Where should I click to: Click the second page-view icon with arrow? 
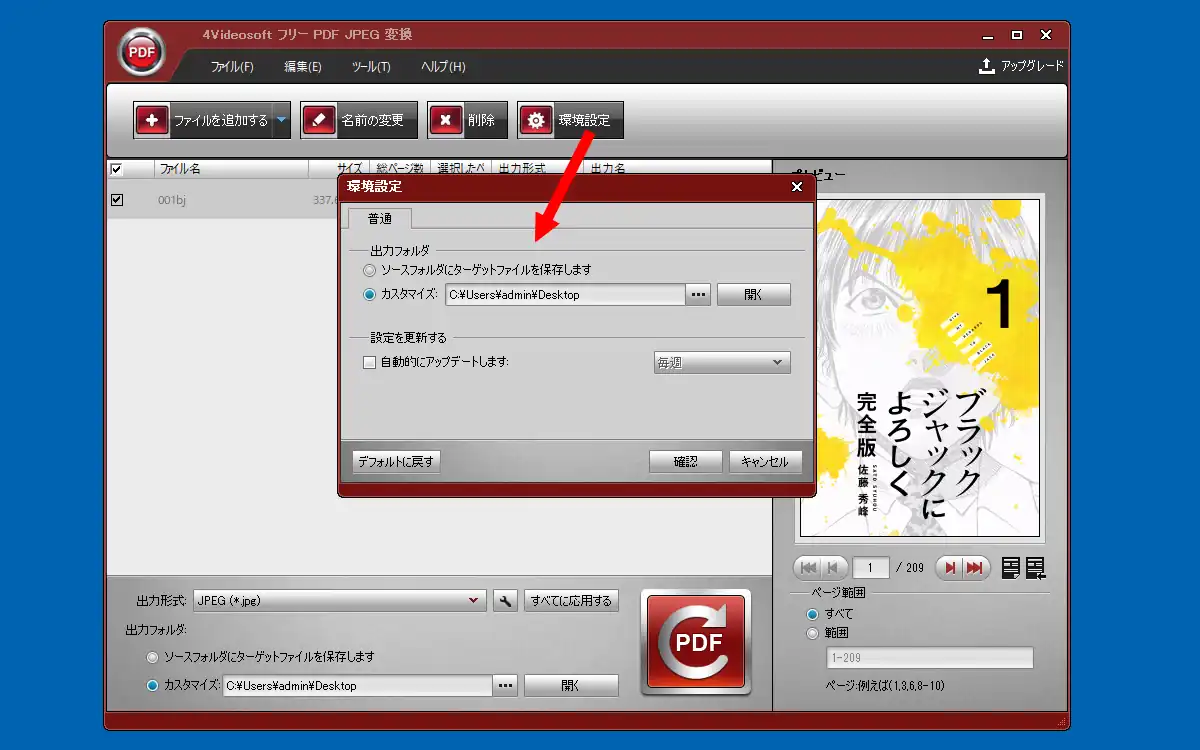[1035, 568]
